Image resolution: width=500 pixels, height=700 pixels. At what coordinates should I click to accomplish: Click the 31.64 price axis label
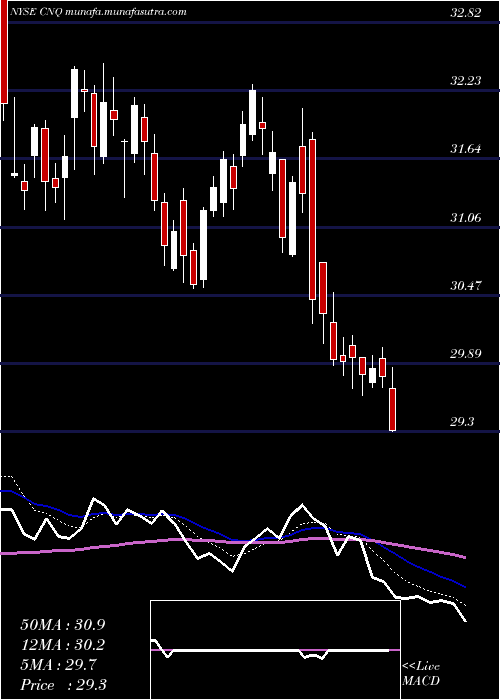[x=466, y=149]
